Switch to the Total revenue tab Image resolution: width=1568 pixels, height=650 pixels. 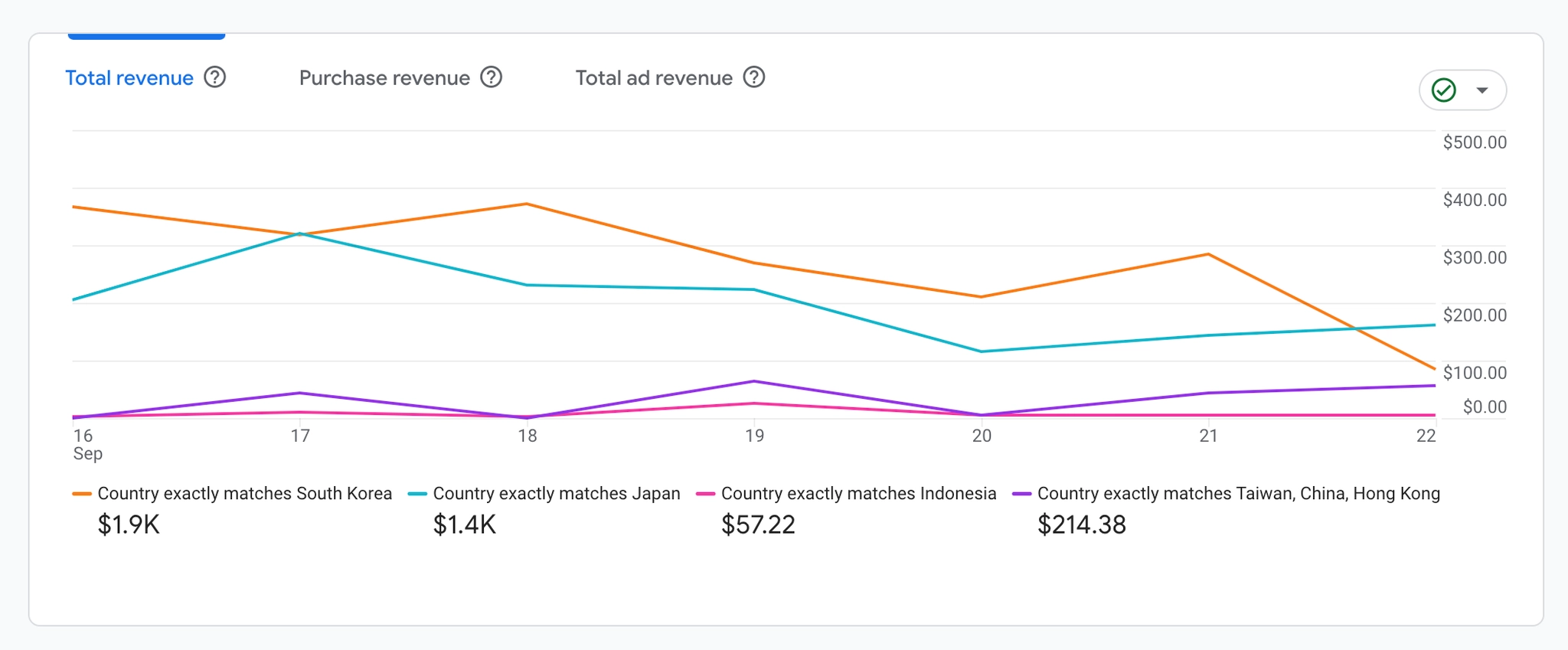pyautogui.click(x=129, y=78)
